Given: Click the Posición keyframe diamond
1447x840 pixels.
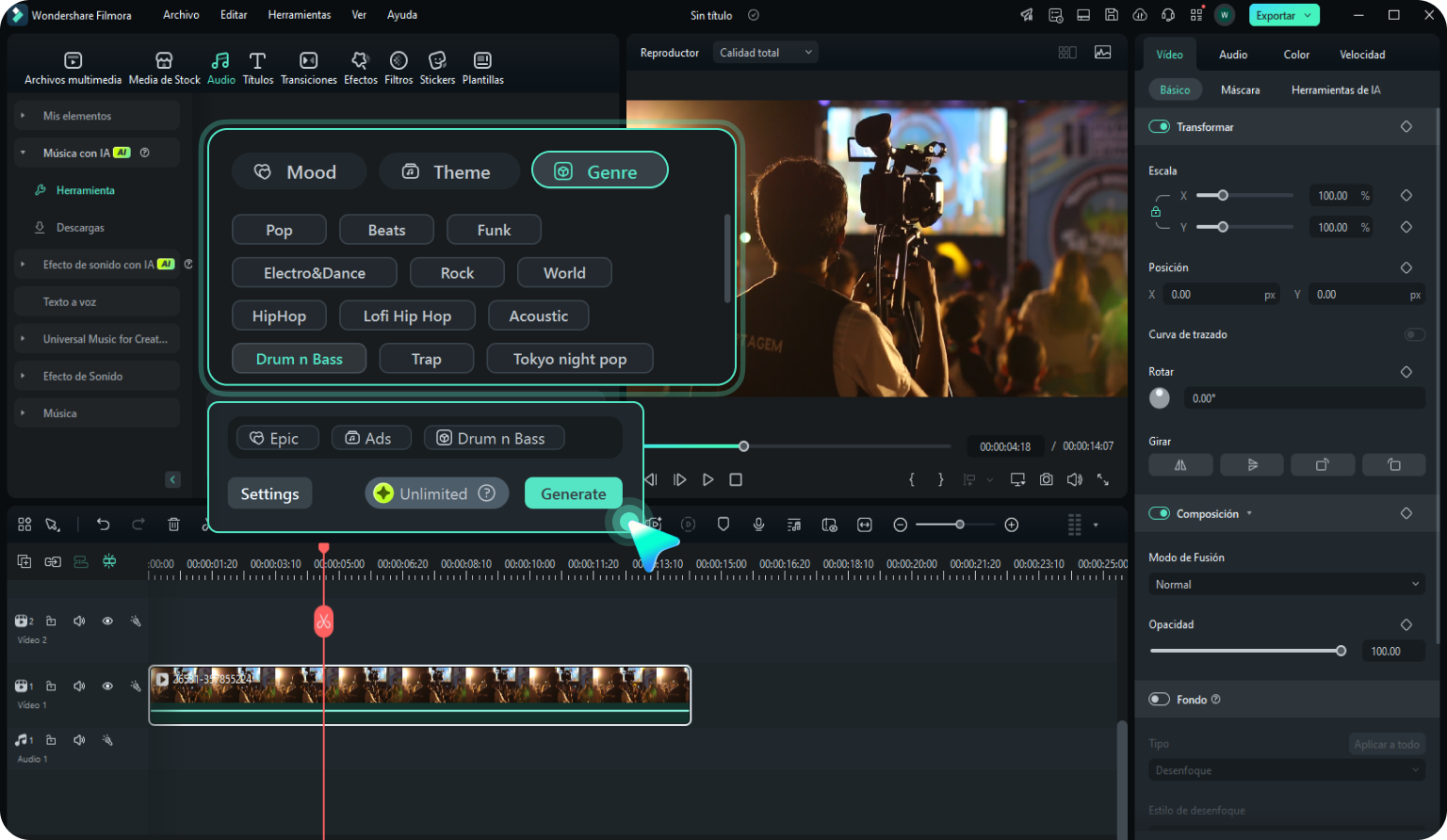Looking at the screenshot, I should (x=1406, y=267).
